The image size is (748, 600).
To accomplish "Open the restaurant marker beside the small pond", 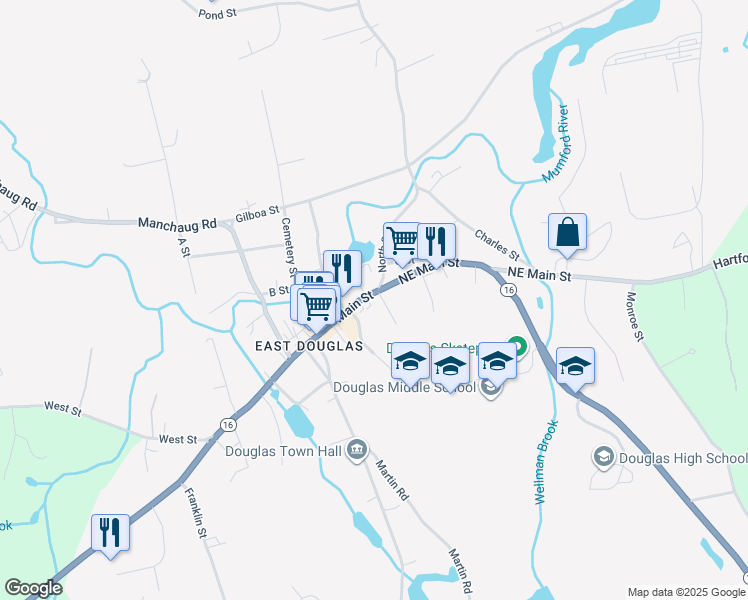I will [x=342, y=270].
